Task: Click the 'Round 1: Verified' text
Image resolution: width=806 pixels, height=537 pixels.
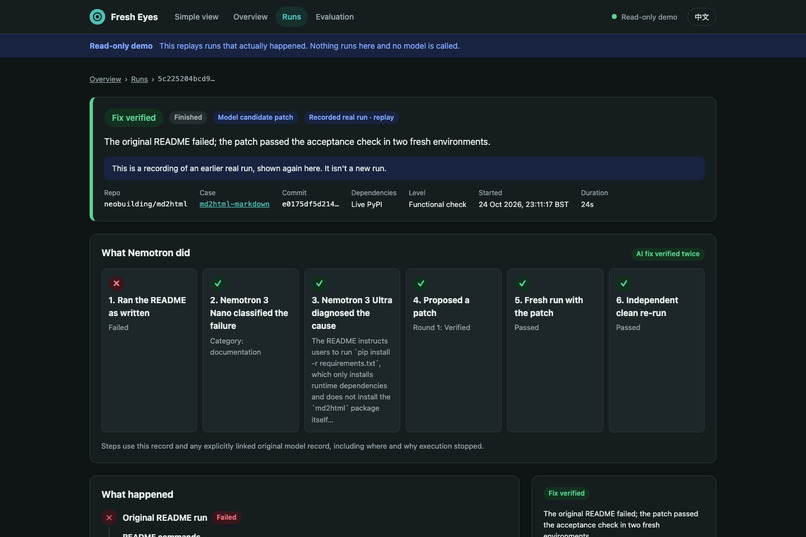Action: pos(442,327)
